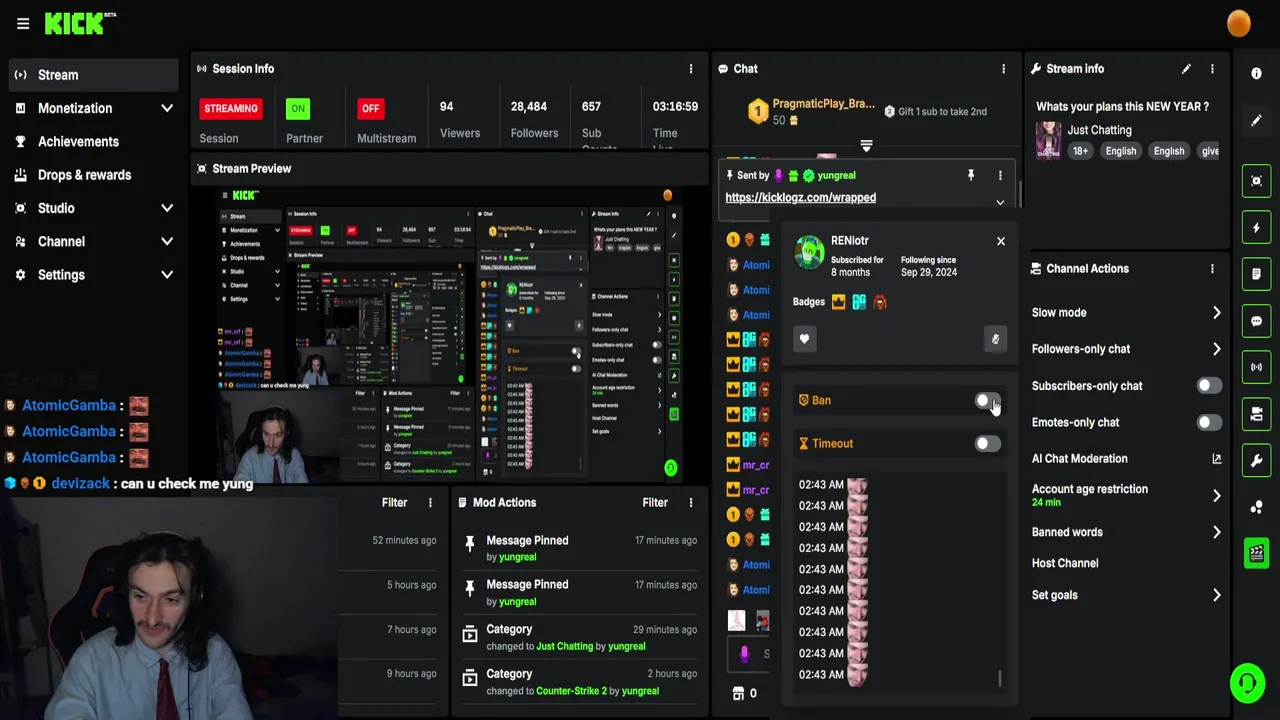The image size is (1280, 720).
Task: Click the shop bag icon below chat
Action: 738,693
